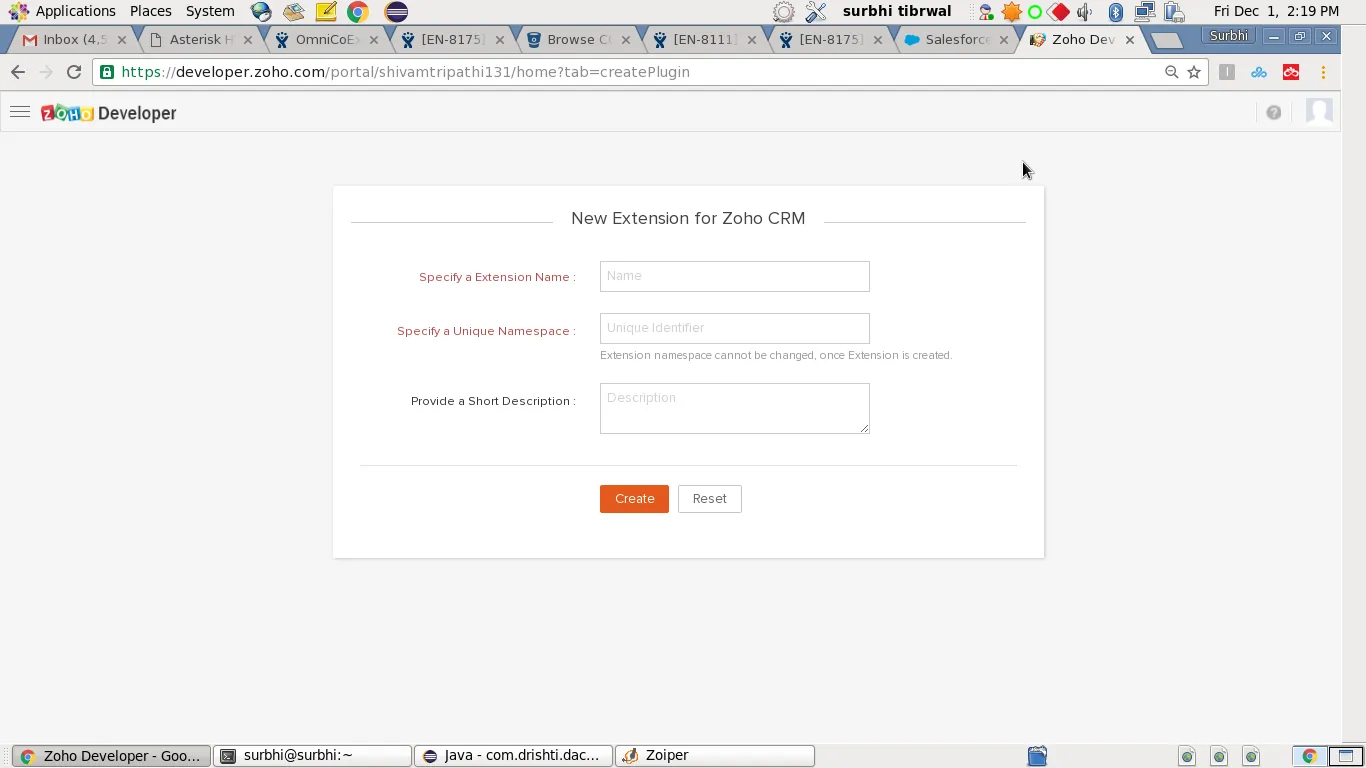Switch to the Browse bucket tab
Screen dimensions: 1366x768
click(577, 40)
